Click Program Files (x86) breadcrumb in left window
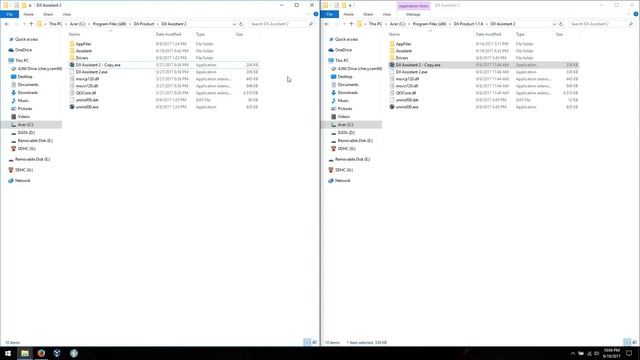Viewport: 640px width, 360px height. [x=109, y=24]
